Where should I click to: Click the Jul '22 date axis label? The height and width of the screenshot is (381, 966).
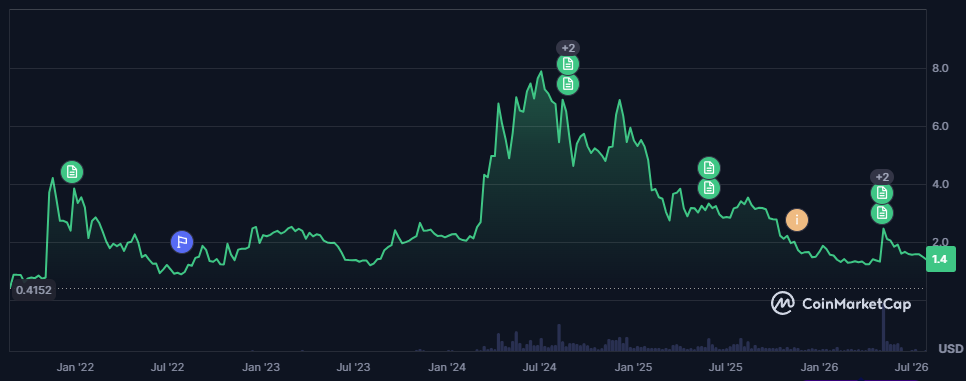pos(168,368)
